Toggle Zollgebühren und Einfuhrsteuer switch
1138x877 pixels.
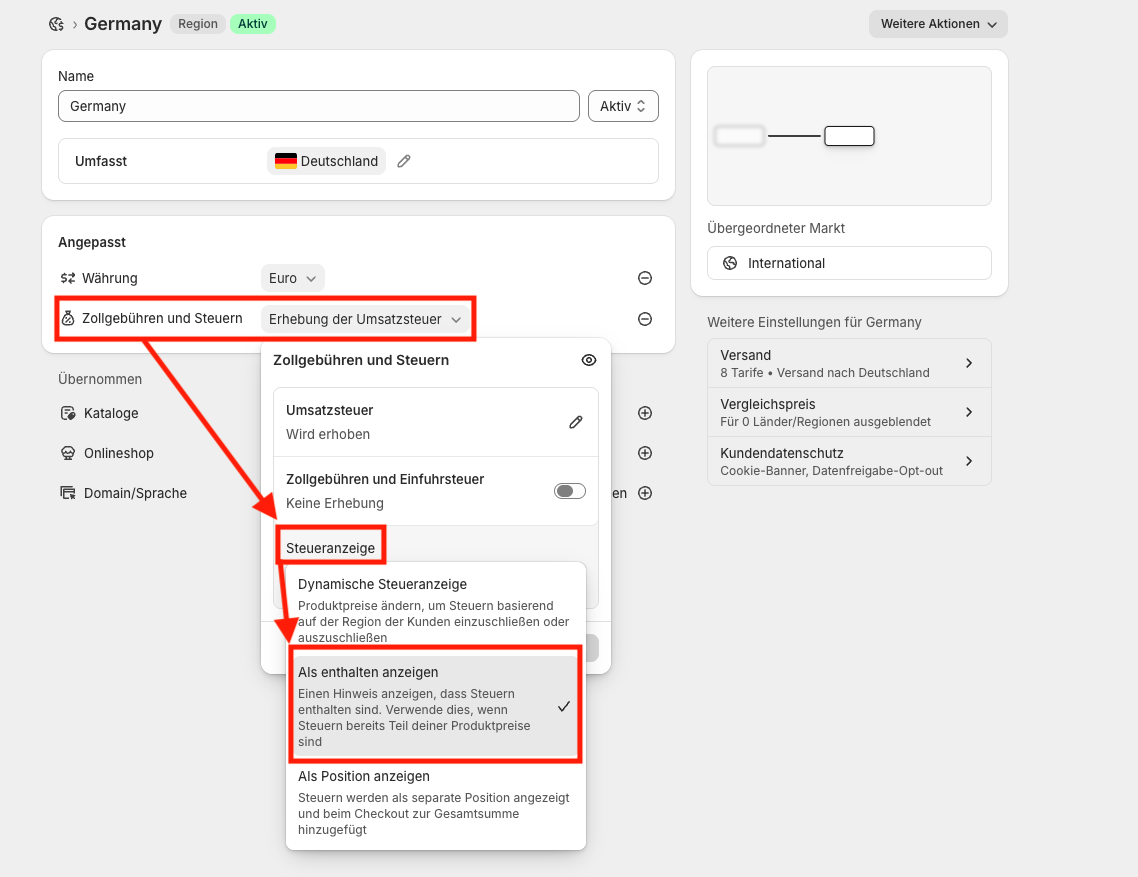click(570, 491)
